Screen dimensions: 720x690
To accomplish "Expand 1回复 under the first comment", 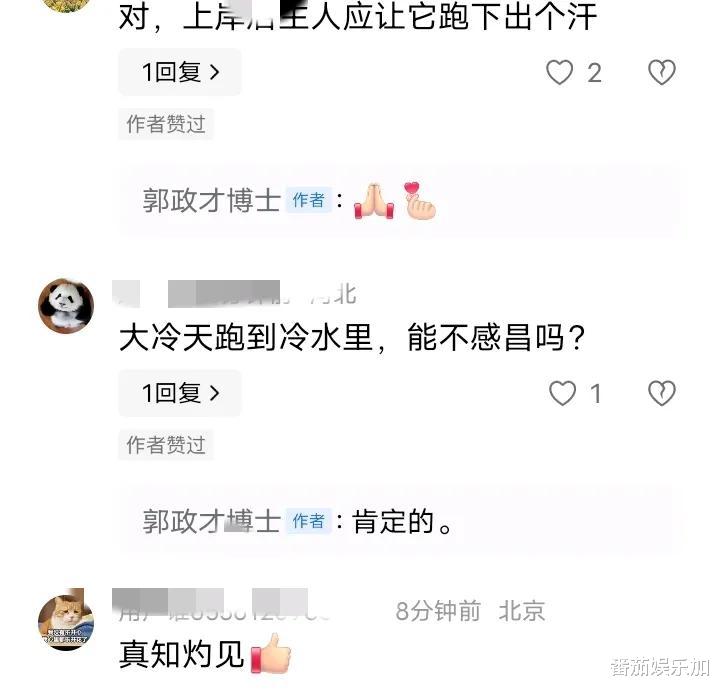I will coord(180,72).
